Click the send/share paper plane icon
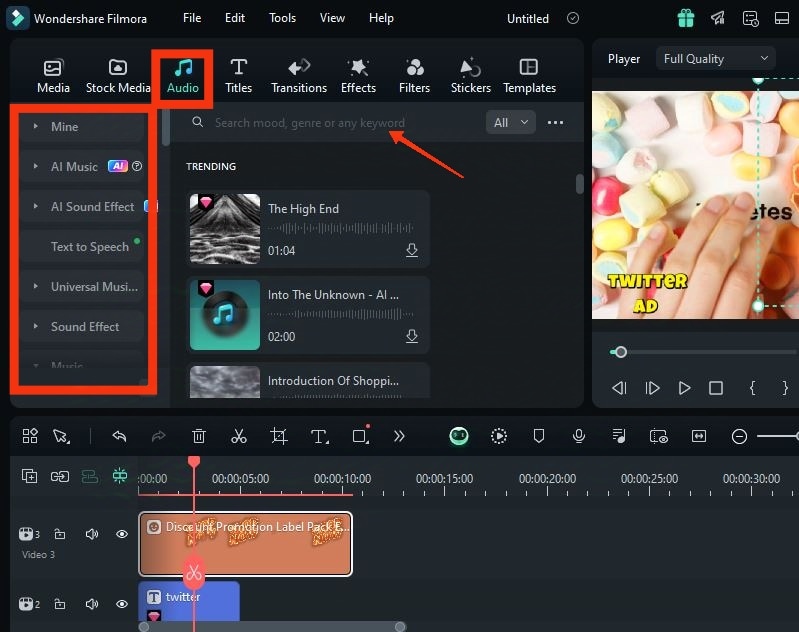This screenshot has height=632, width=799. click(x=718, y=18)
